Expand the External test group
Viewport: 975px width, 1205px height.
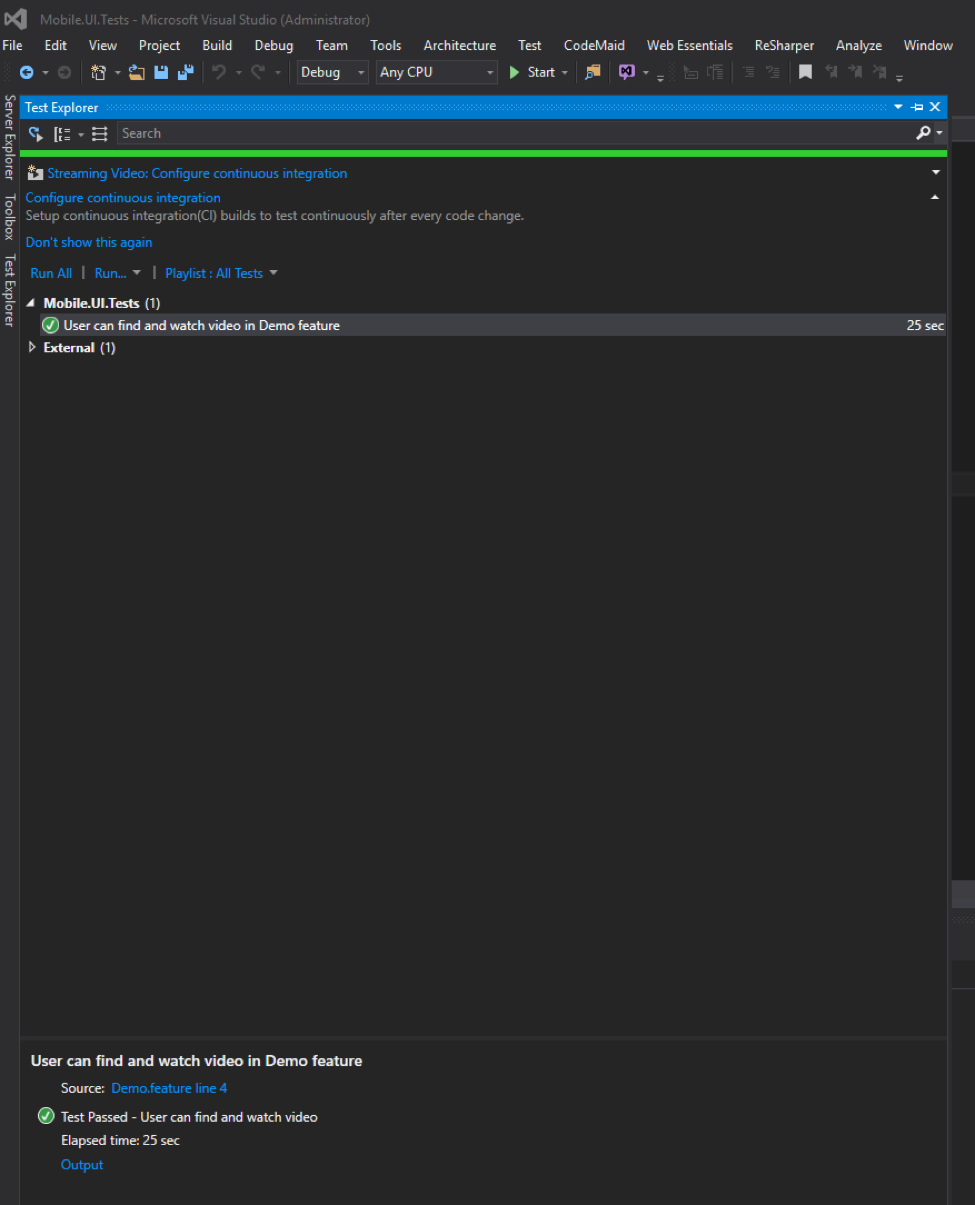[32, 348]
